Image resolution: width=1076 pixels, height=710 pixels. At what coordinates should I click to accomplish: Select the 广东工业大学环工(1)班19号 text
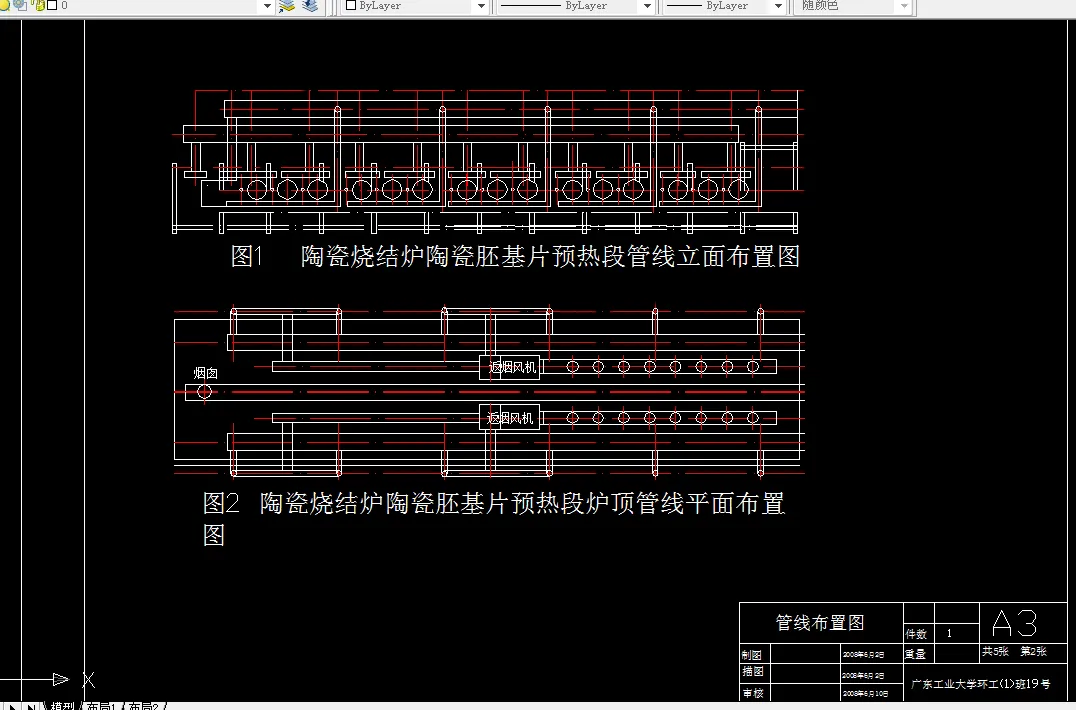coord(981,684)
